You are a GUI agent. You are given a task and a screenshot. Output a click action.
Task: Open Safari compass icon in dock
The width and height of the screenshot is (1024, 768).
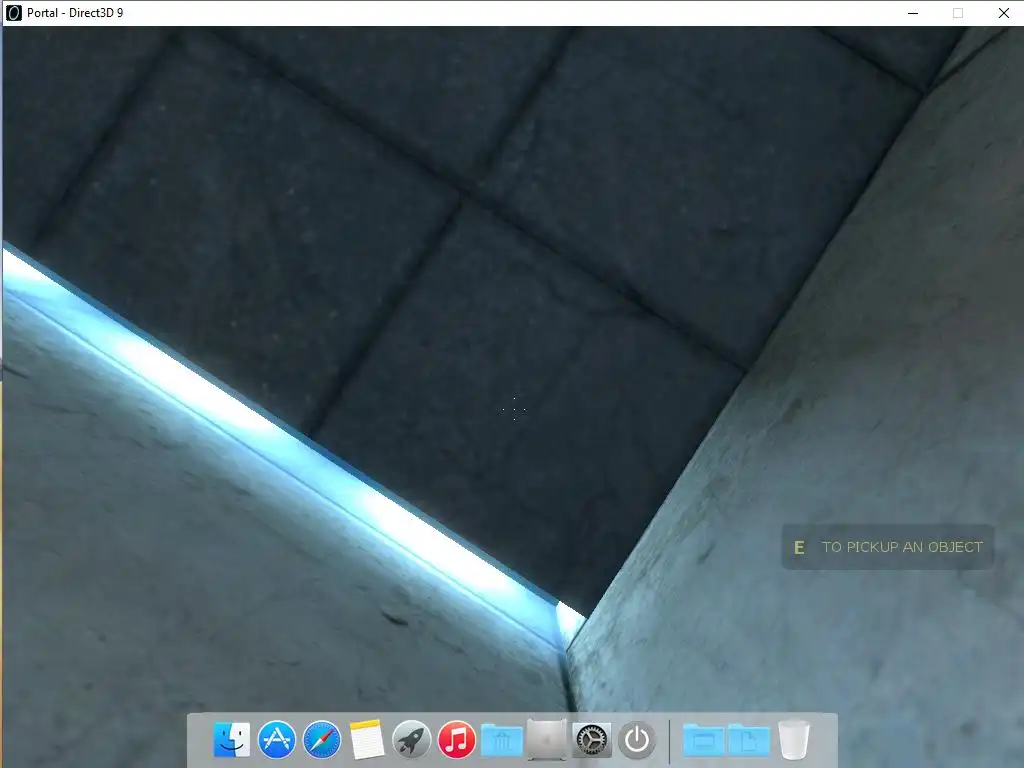point(322,740)
